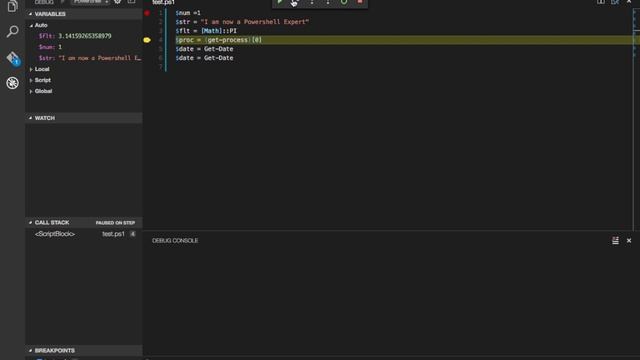640x360 pixels.
Task: Toggle the red breakpoint on line 1
Action: click(x=147, y=13)
